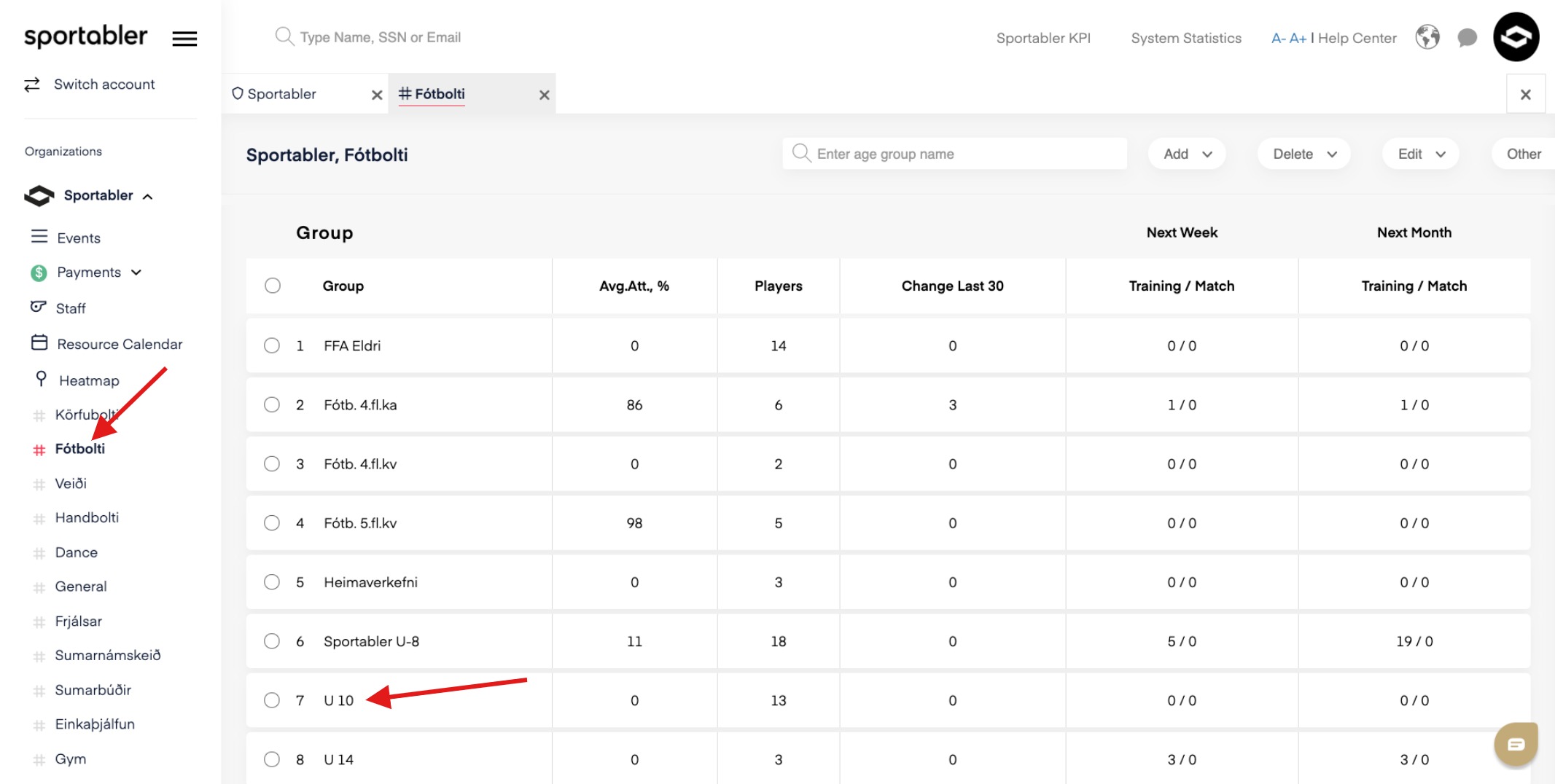Click the Resource Calendar icon
This screenshot has height=784, width=1555.
point(39,342)
